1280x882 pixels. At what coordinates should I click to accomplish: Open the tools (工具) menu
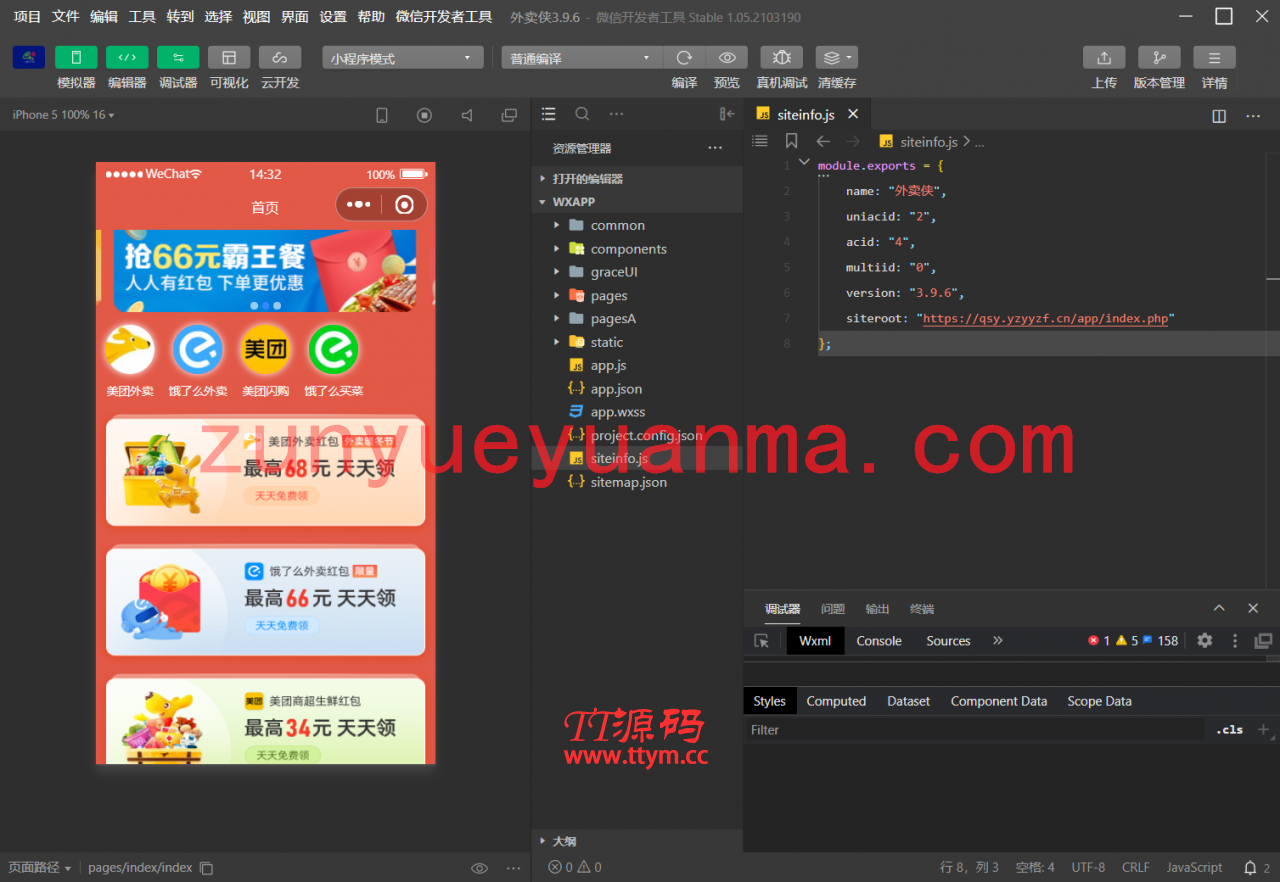click(142, 17)
